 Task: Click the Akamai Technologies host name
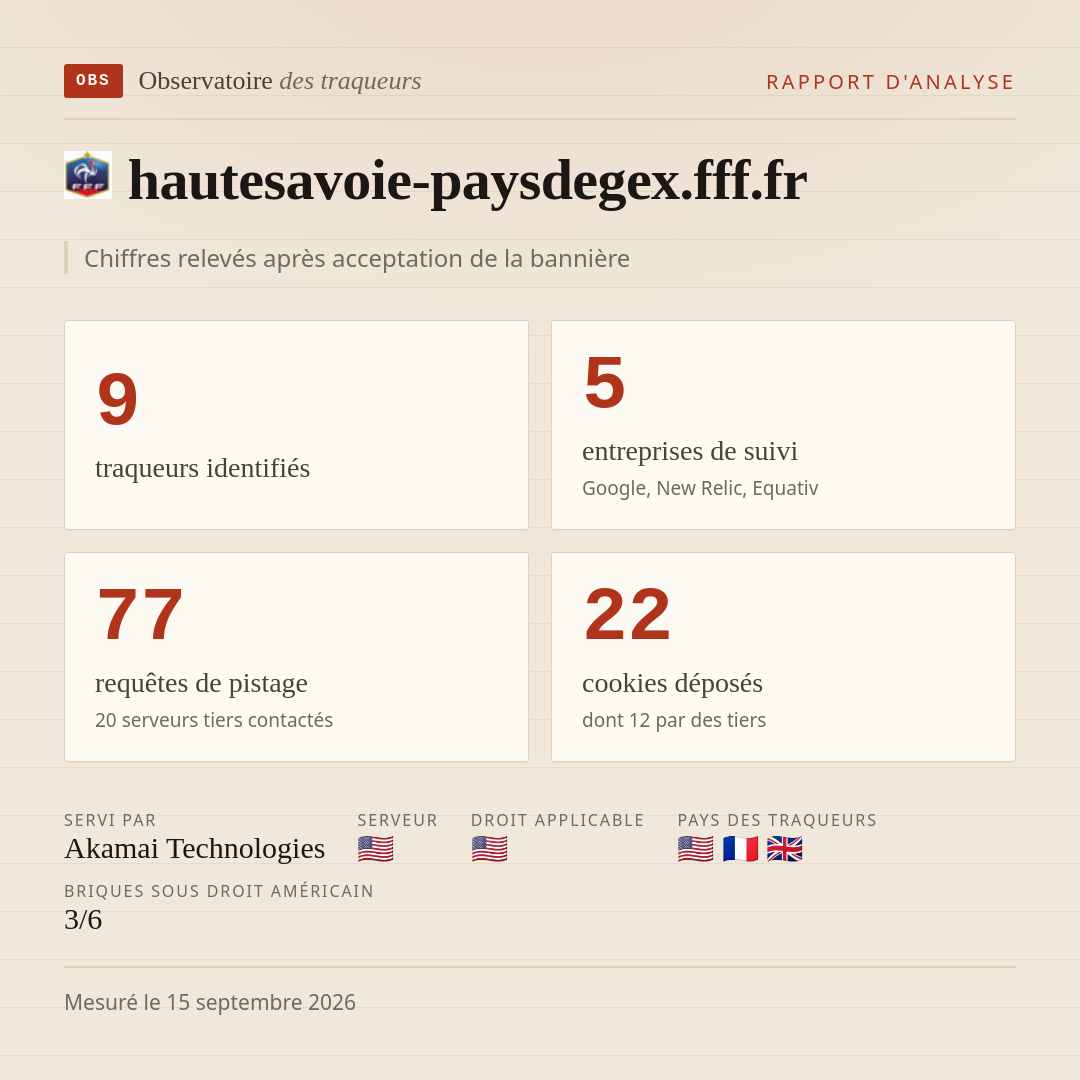(x=194, y=849)
